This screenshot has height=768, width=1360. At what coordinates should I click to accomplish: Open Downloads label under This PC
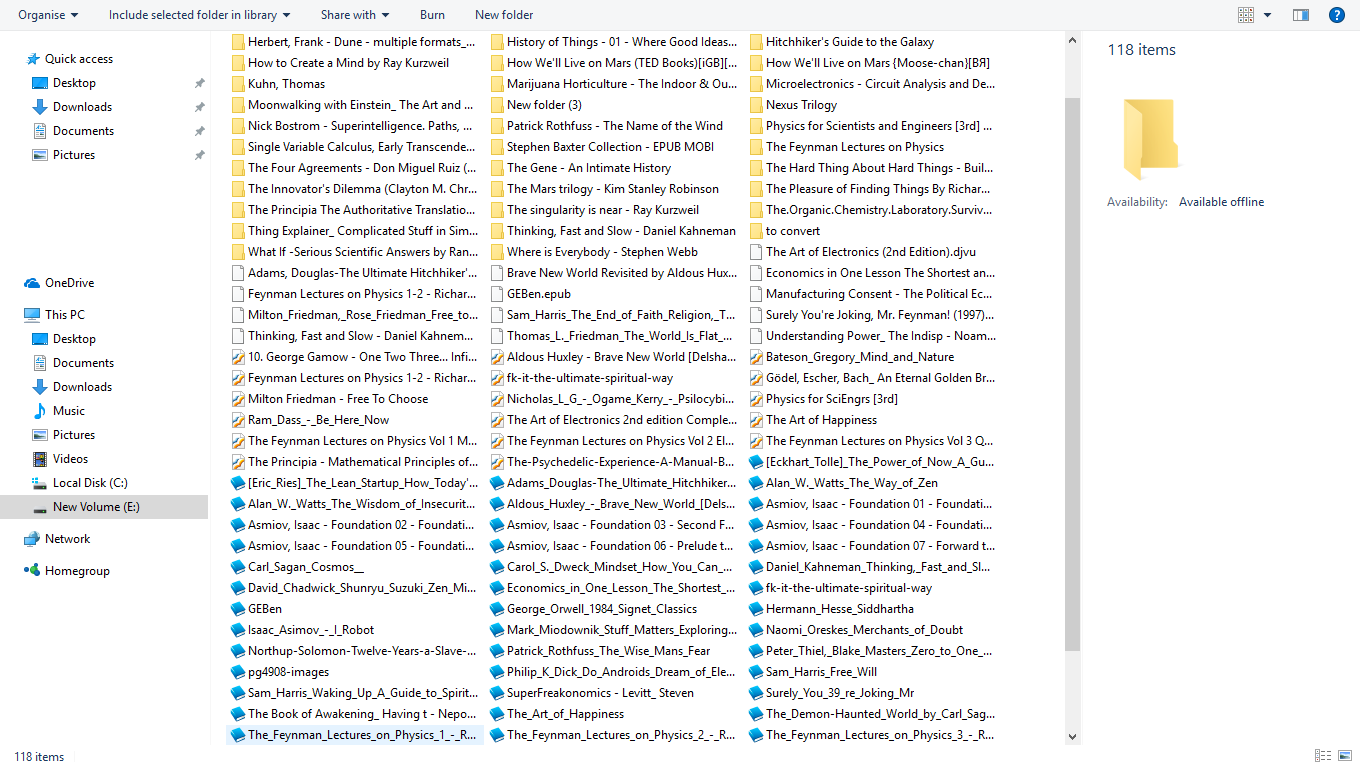click(x=82, y=387)
